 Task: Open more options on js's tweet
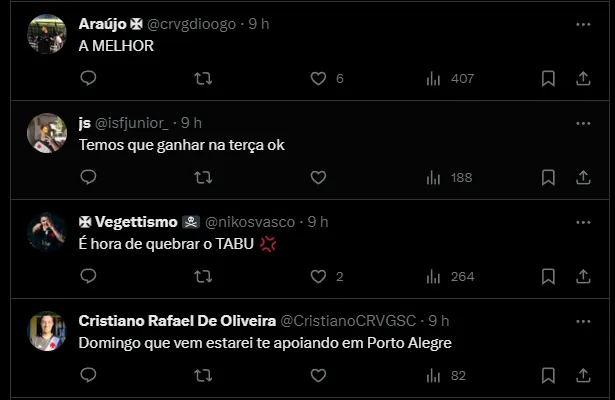[583, 123]
